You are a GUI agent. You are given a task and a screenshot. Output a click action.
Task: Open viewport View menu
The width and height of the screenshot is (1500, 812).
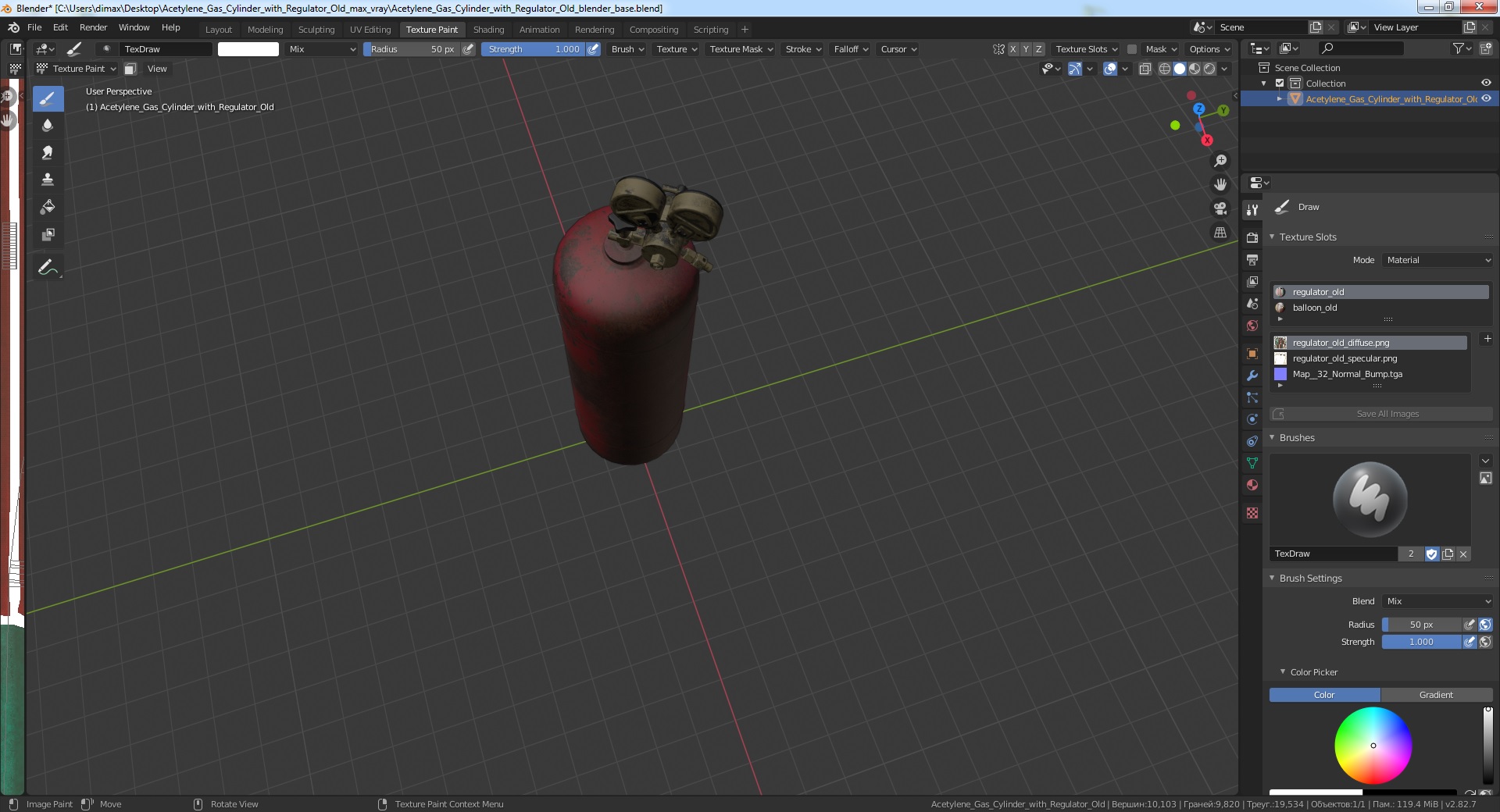(x=157, y=69)
